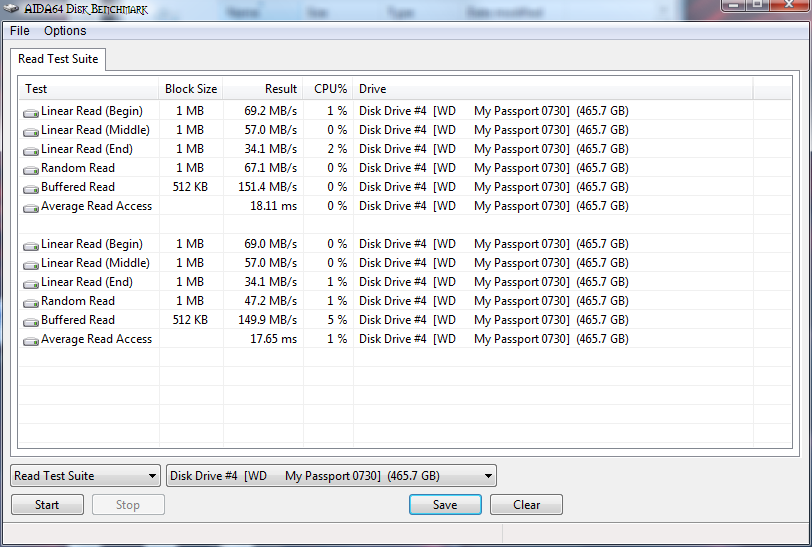Select the 69.2 MB/s result value

pos(270,111)
